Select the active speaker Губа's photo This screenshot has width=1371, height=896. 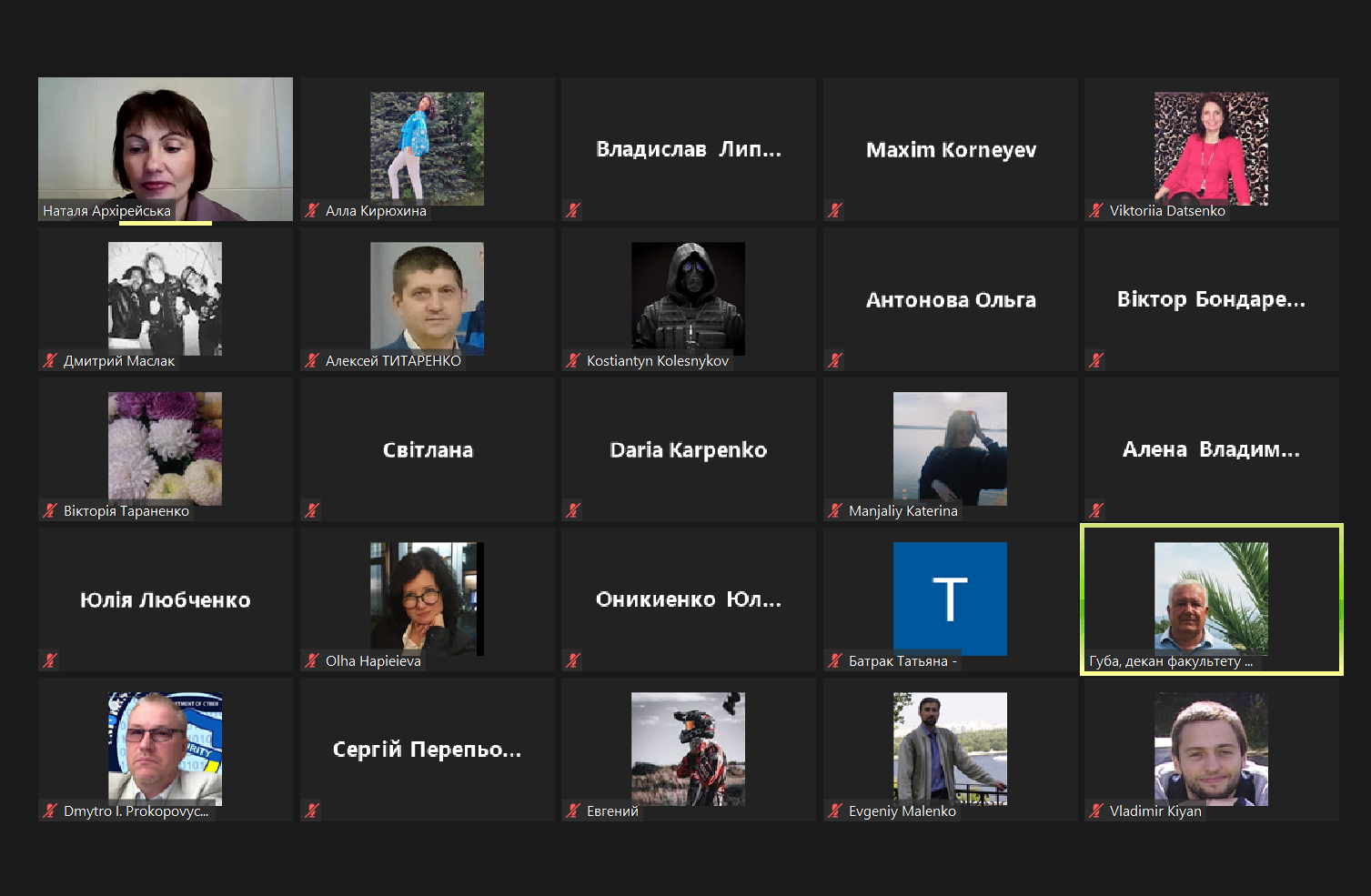coord(1211,599)
